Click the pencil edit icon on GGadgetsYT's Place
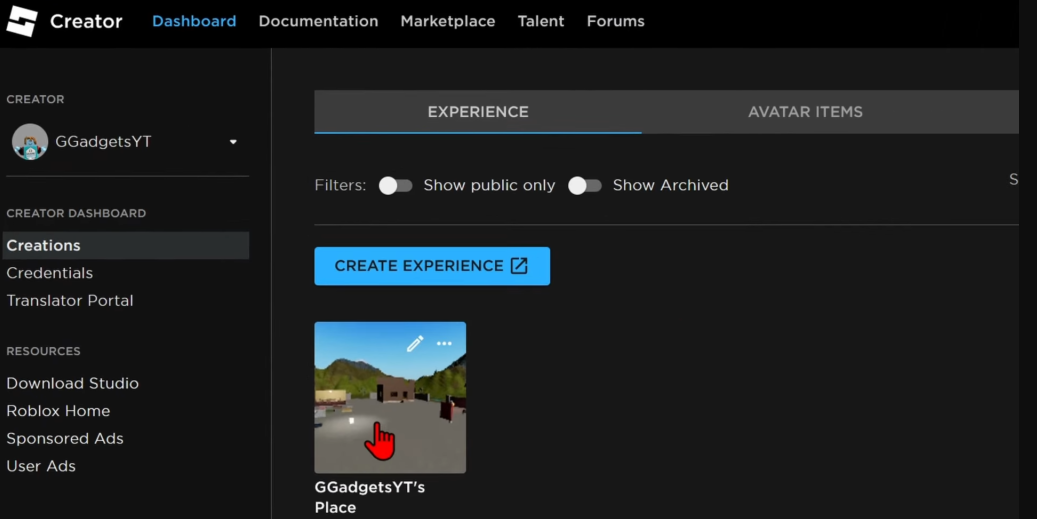 pos(415,344)
